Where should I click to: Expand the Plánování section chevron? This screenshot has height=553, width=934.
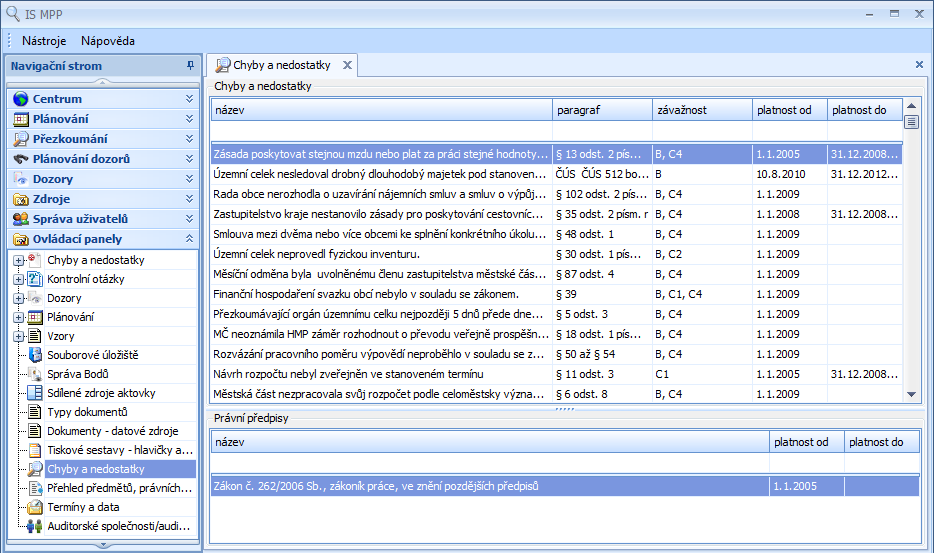point(189,119)
